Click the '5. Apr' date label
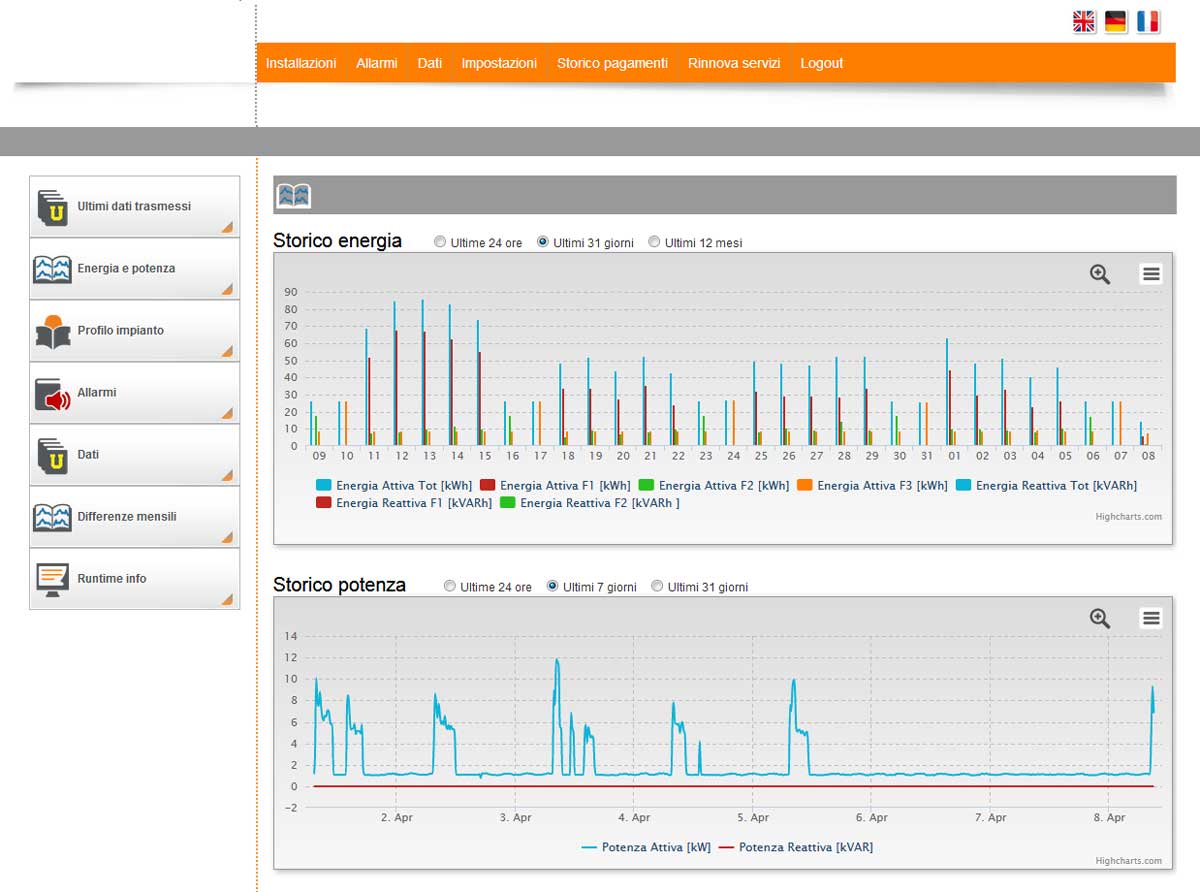1200x892 pixels. pos(753,817)
